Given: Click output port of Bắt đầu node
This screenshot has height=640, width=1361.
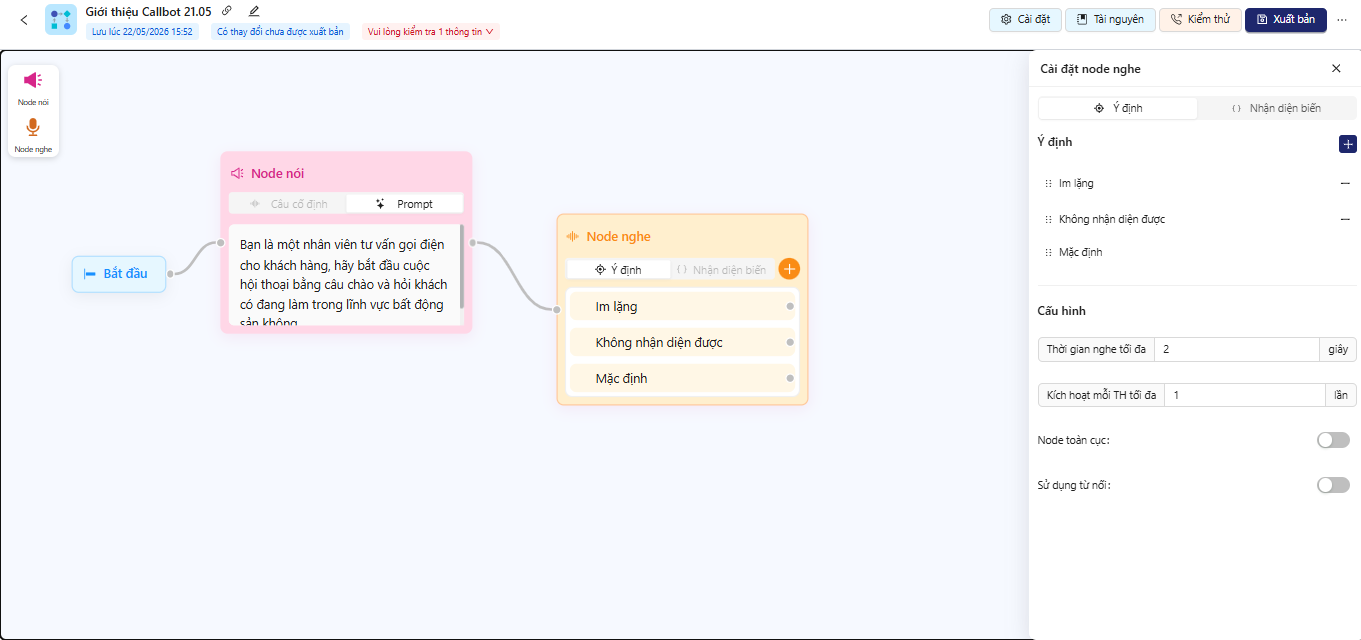Looking at the screenshot, I should coord(171,273).
